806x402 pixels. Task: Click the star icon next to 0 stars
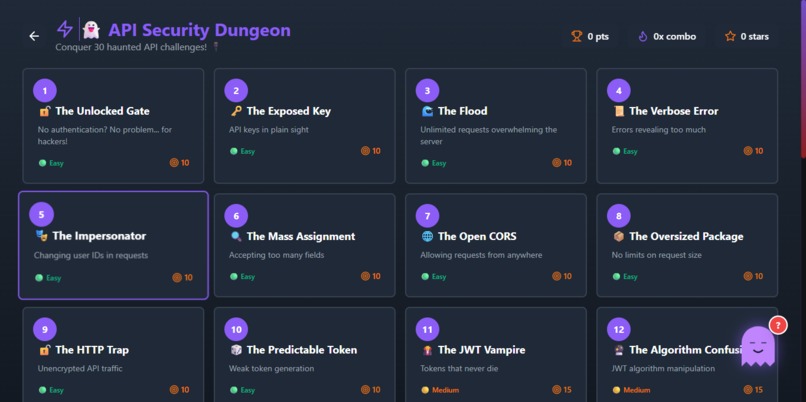pos(730,36)
